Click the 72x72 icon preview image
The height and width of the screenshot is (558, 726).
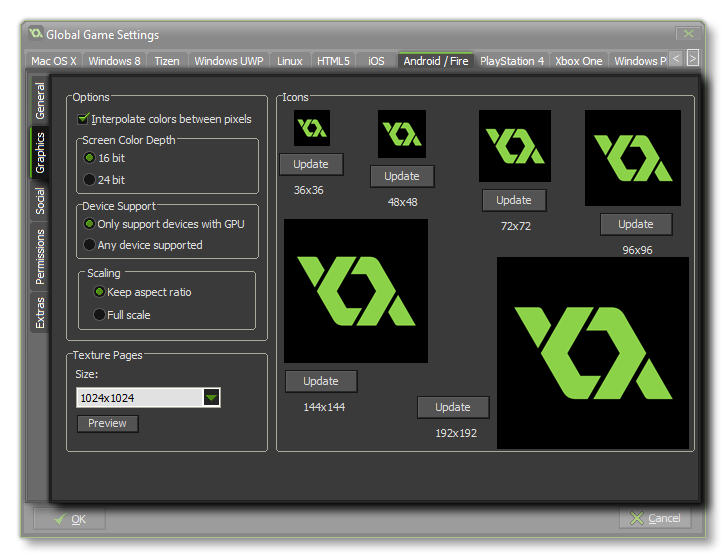click(515, 146)
